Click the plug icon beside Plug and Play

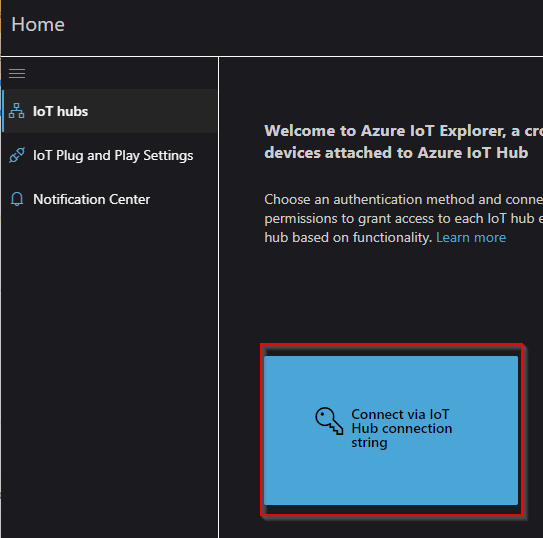point(17,155)
